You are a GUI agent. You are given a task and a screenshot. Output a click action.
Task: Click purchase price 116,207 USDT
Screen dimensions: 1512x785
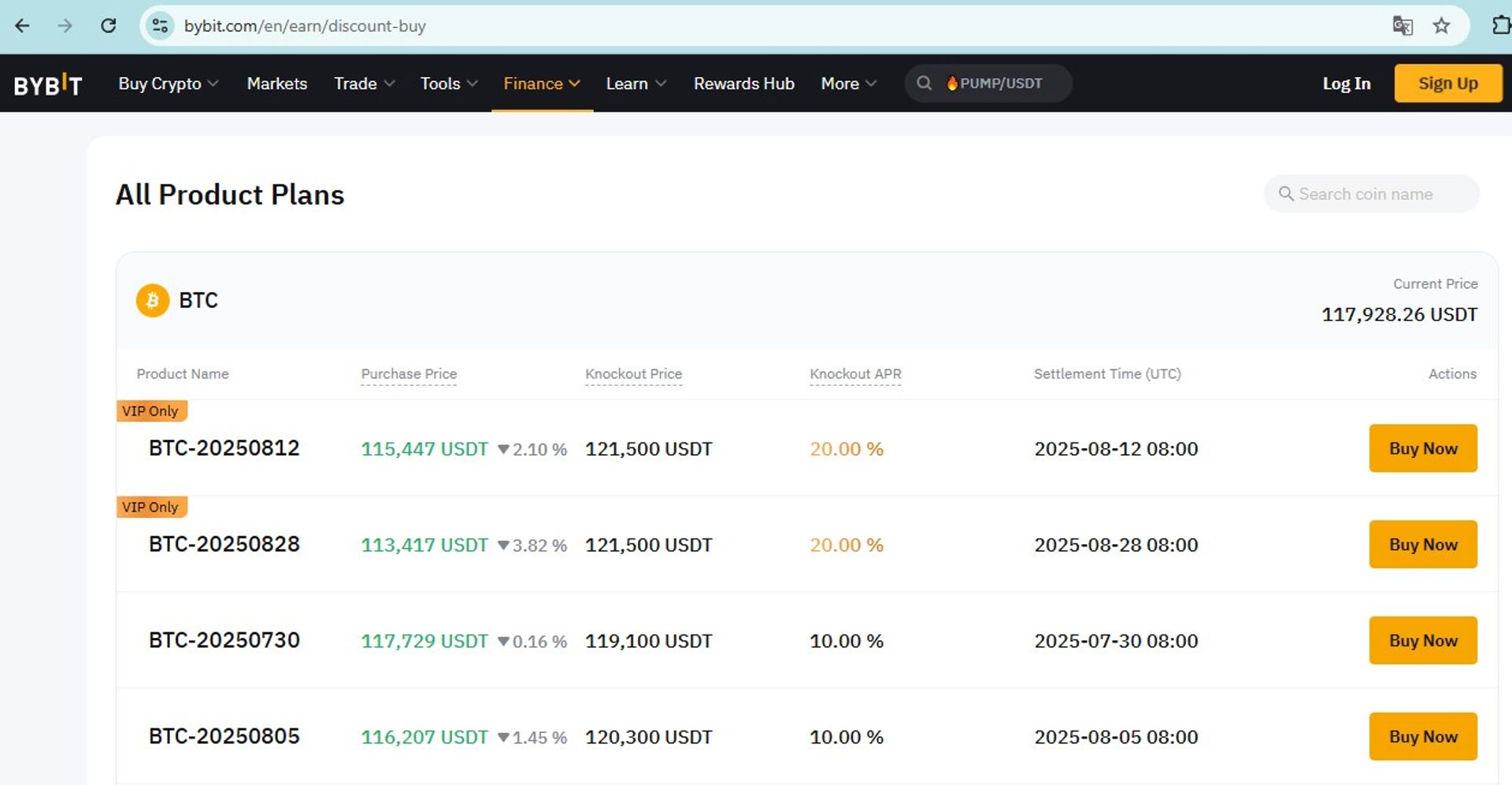coord(424,737)
